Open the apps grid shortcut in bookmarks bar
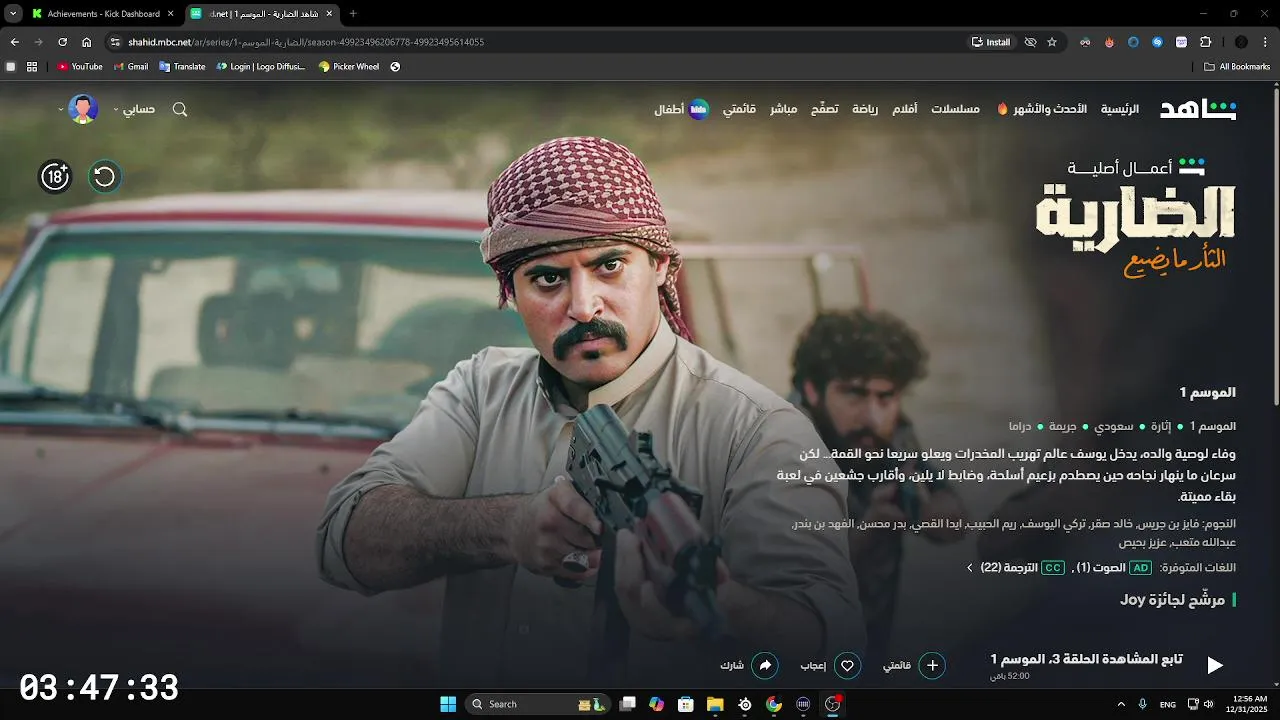 [32, 67]
